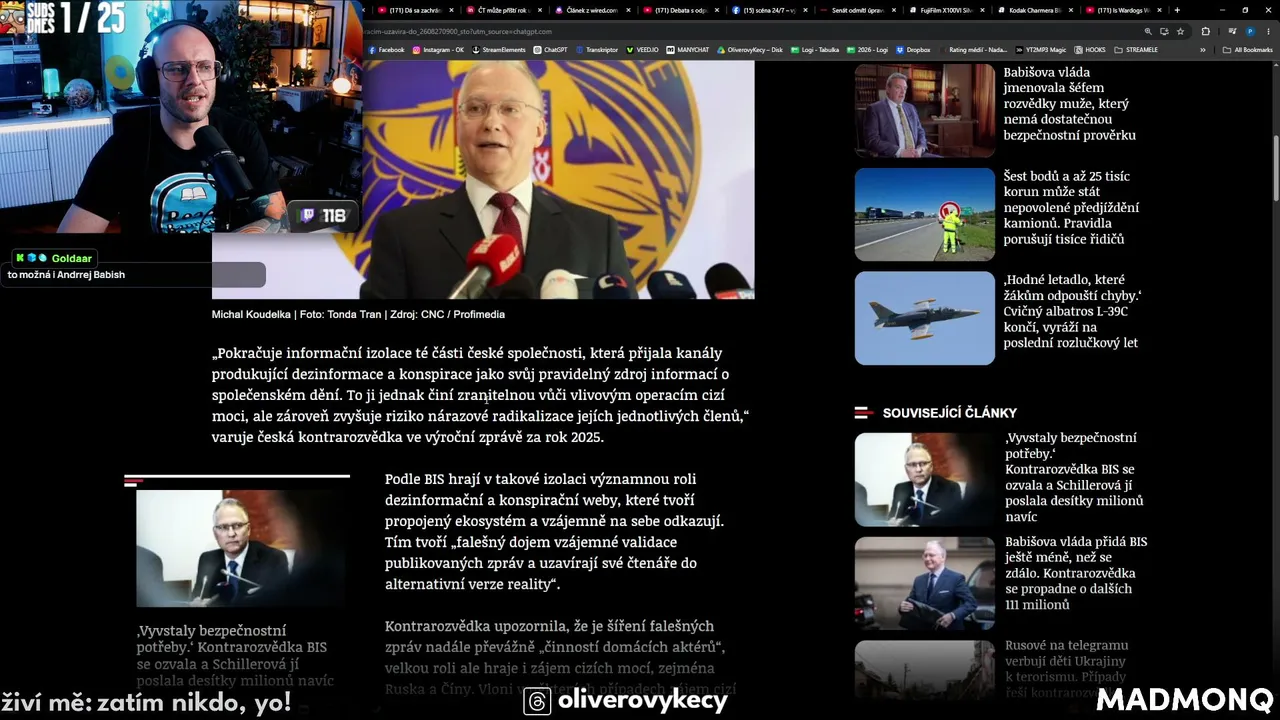Open the Facebook bookmark
Viewport: 1280px width, 720px height.
pos(386,49)
